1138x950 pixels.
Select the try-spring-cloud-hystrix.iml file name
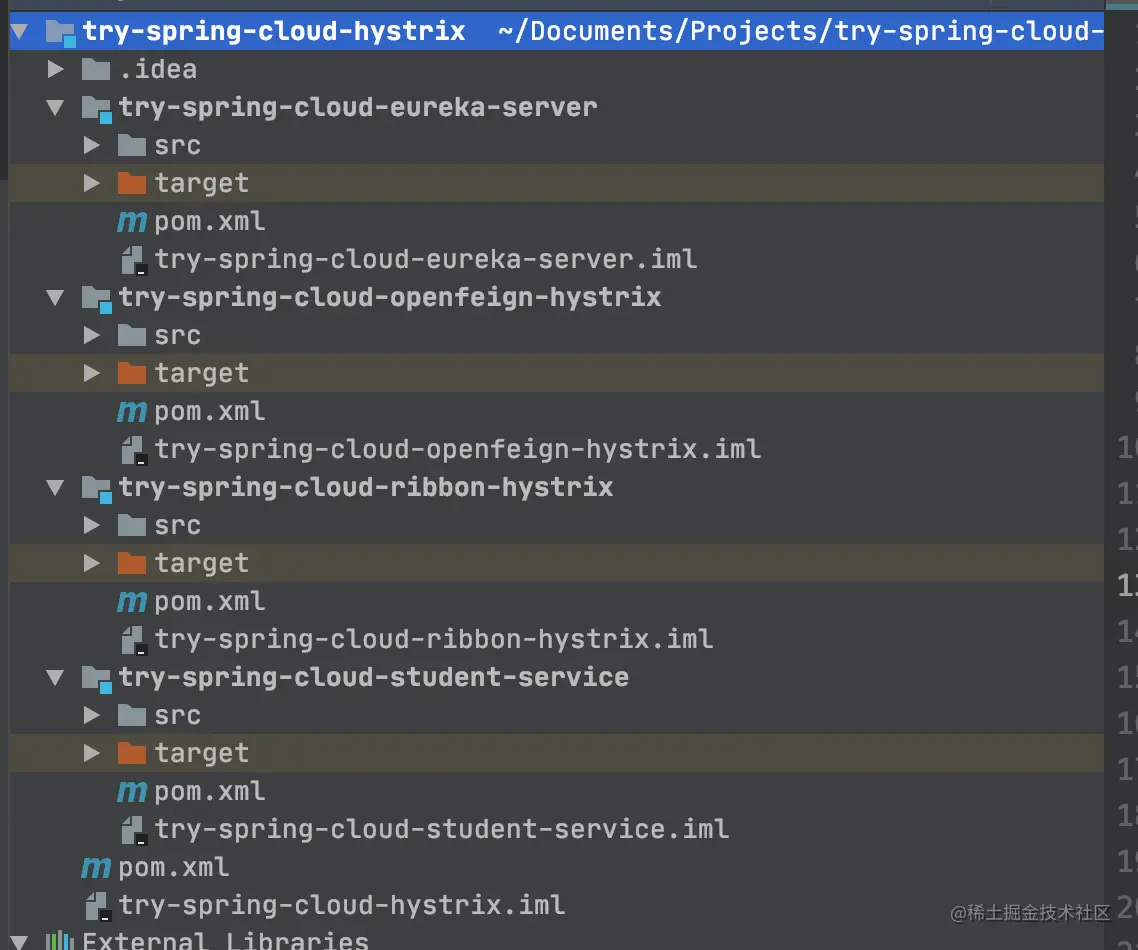342,906
